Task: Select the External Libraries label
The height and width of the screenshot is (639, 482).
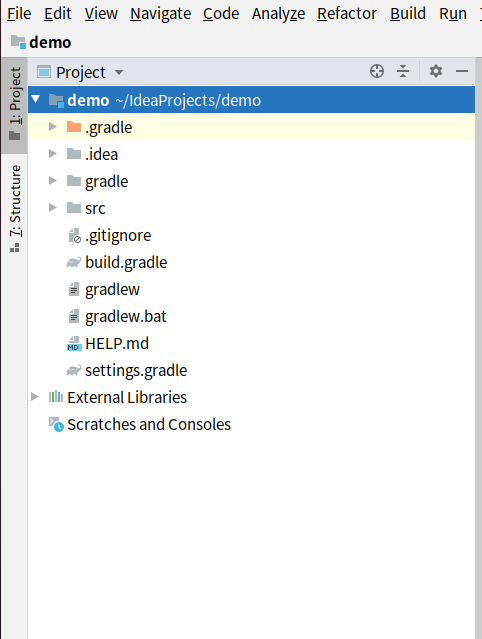Action: (x=127, y=397)
